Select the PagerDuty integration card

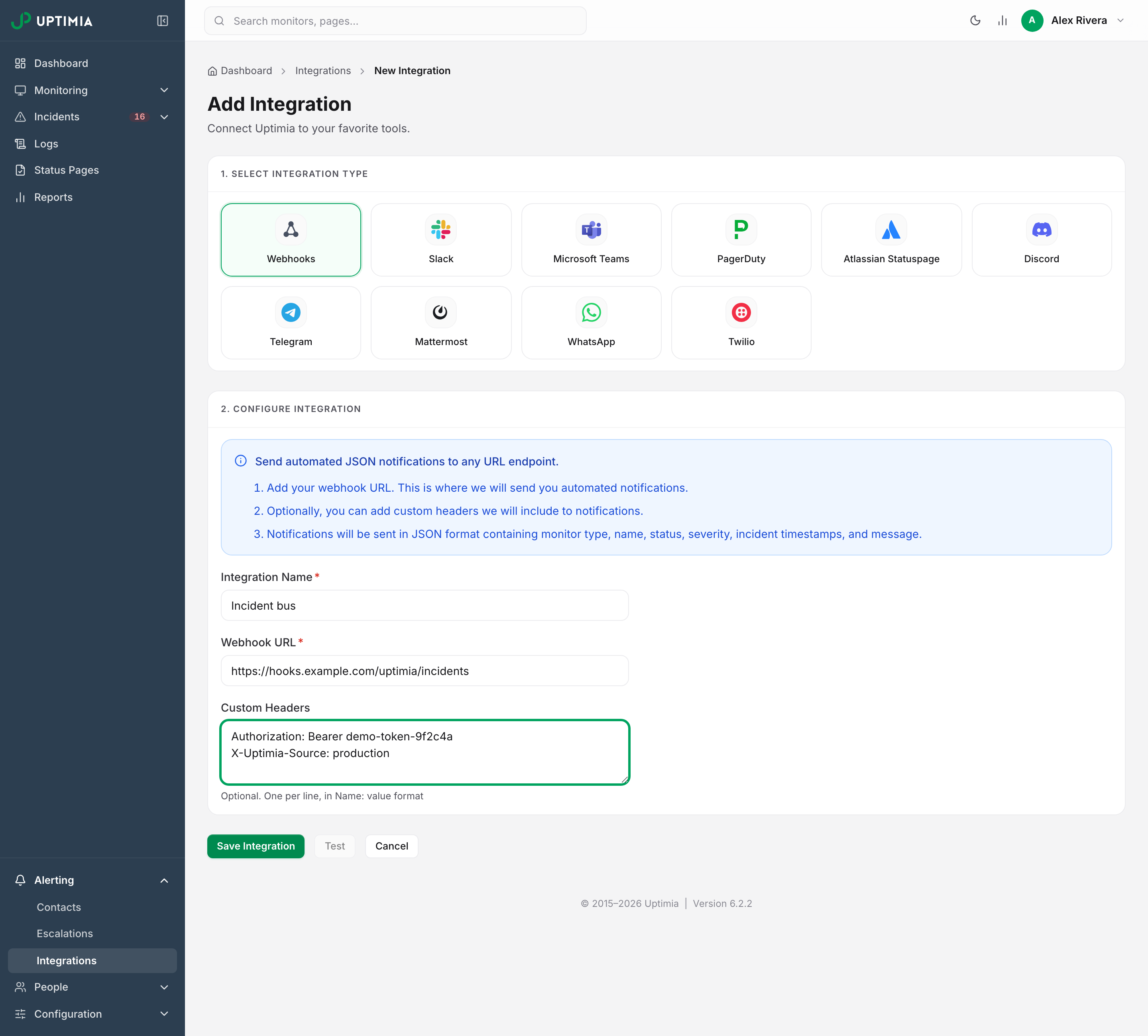(741, 239)
